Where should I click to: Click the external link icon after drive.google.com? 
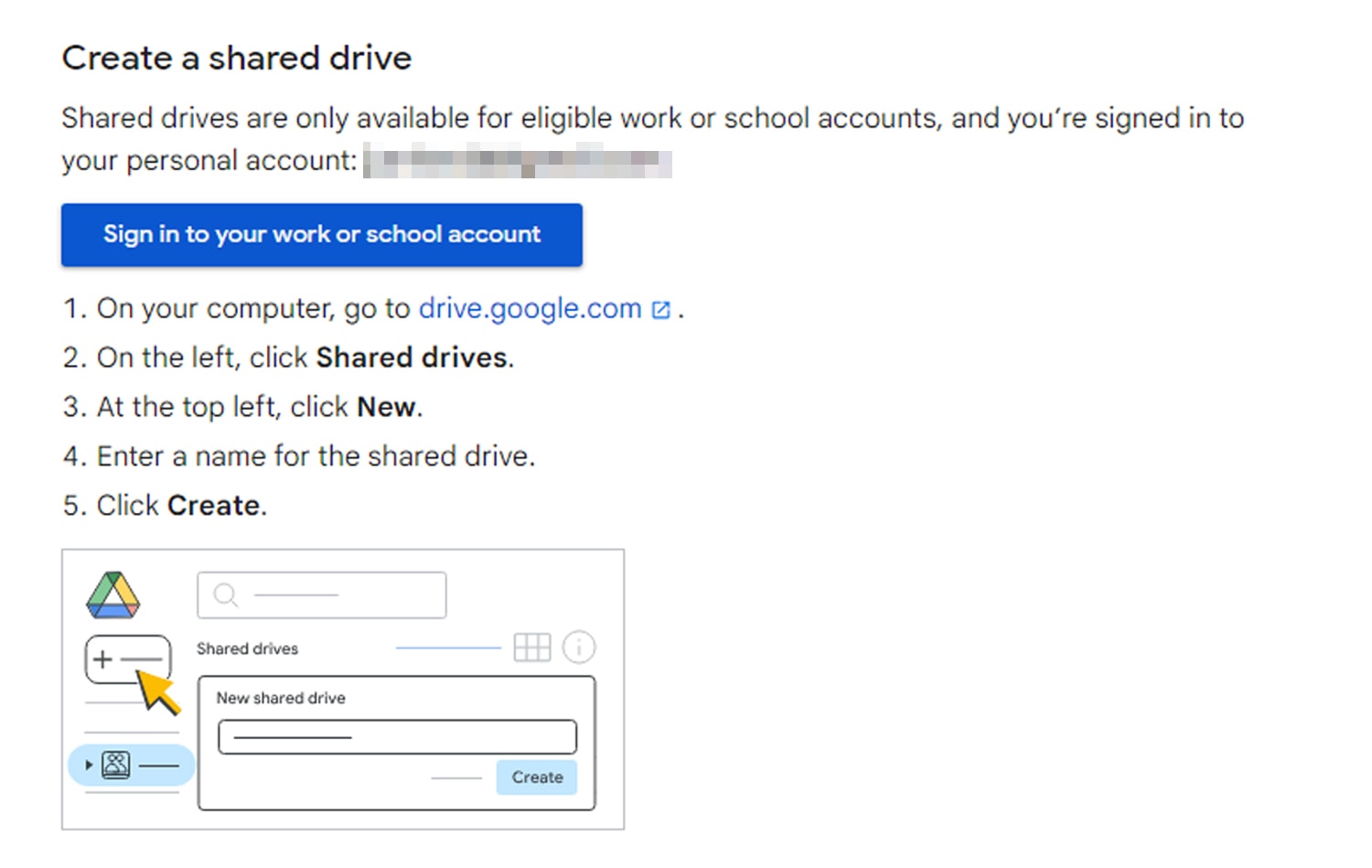click(x=660, y=309)
